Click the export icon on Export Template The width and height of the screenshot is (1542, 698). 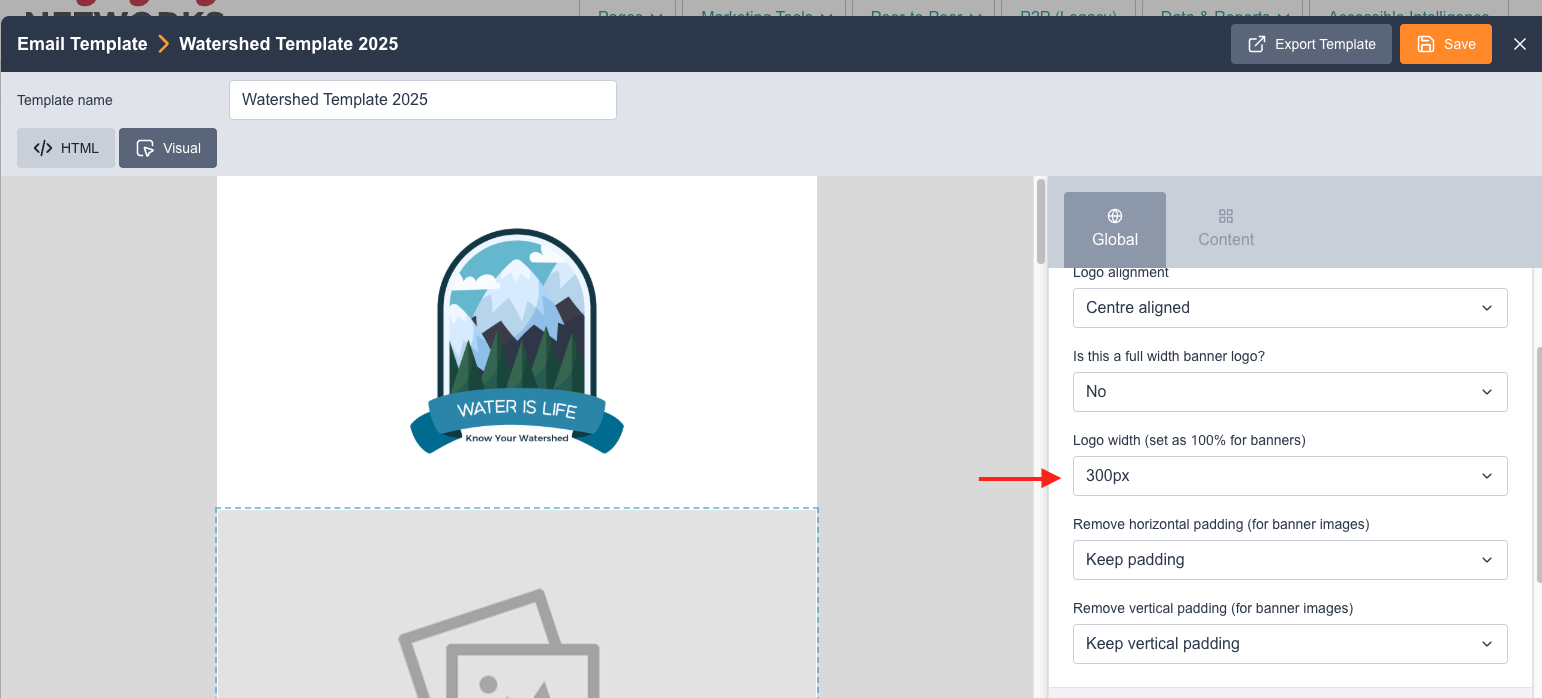tap(1257, 44)
